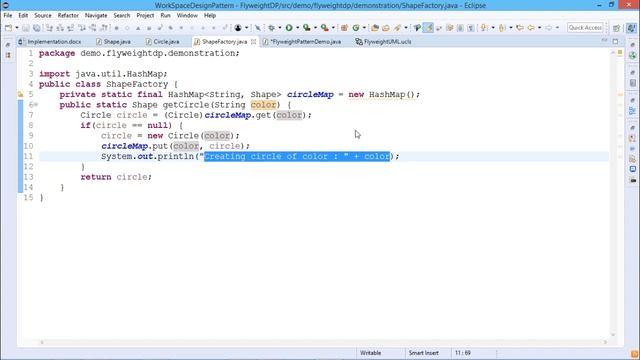The width and height of the screenshot is (640, 360).
Task: Open the Window menu
Action: (187, 16)
